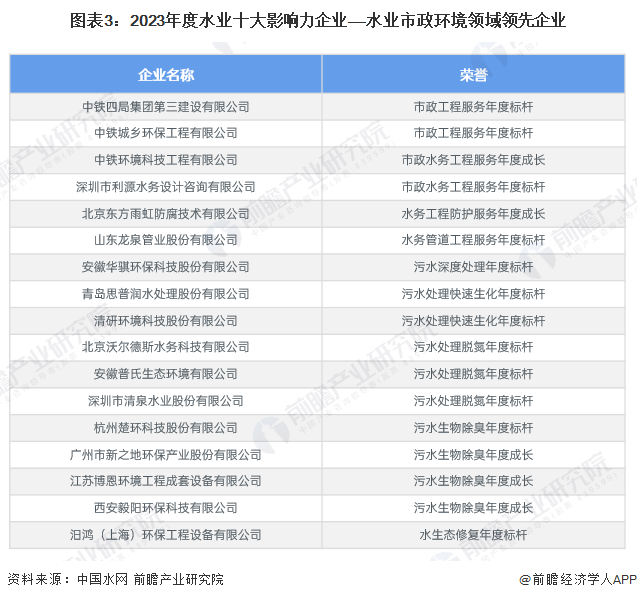Click the honor 水务工程防护服务年度成长
This screenshot has width=637, height=600.
(473, 214)
